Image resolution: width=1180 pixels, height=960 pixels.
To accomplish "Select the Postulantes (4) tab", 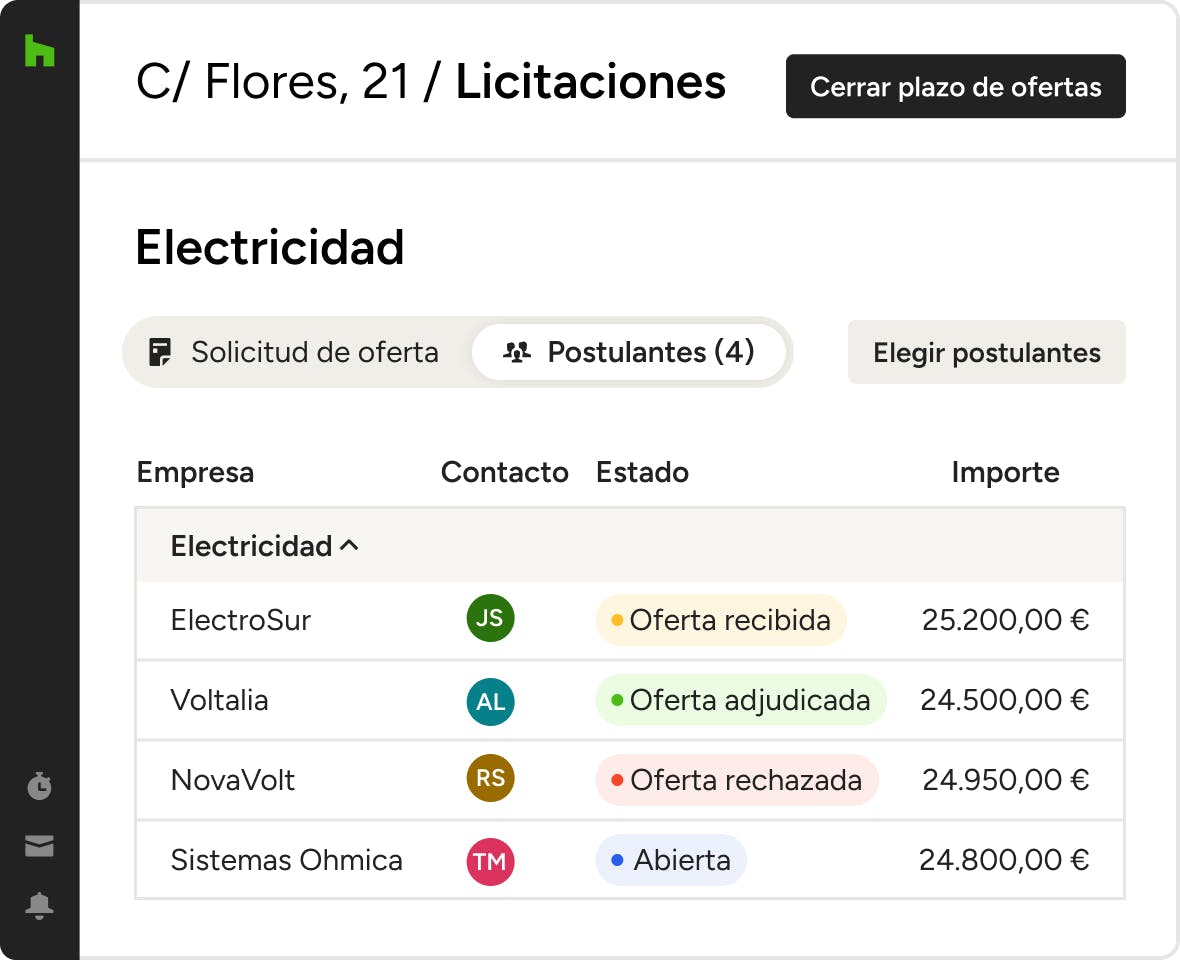I will (629, 352).
